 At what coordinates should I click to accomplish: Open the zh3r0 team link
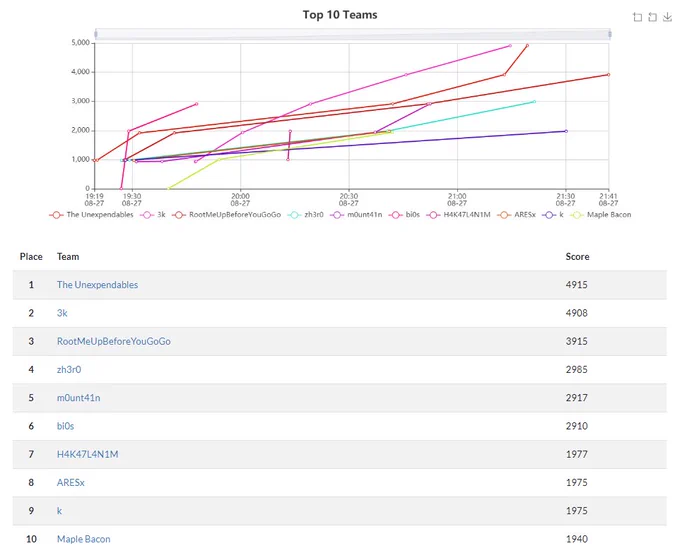[69, 370]
